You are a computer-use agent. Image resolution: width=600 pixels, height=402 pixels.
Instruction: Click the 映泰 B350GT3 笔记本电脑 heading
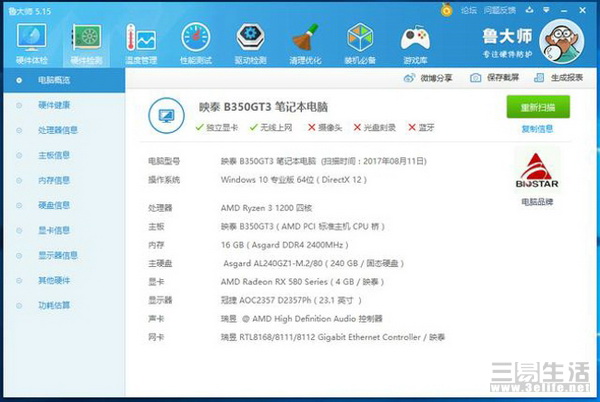[x=263, y=107]
